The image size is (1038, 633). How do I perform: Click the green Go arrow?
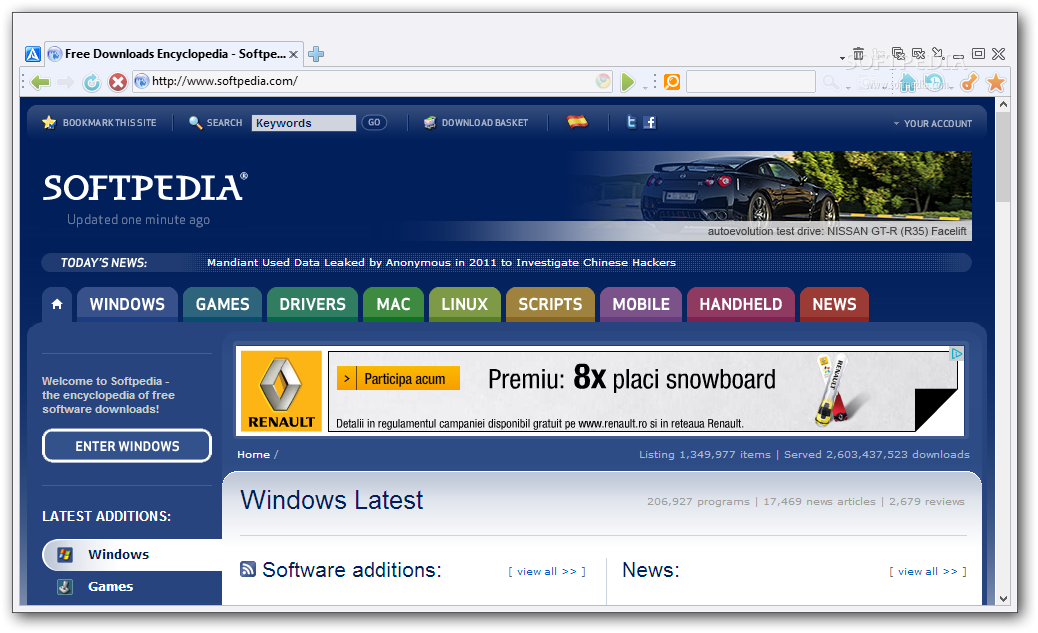point(628,82)
